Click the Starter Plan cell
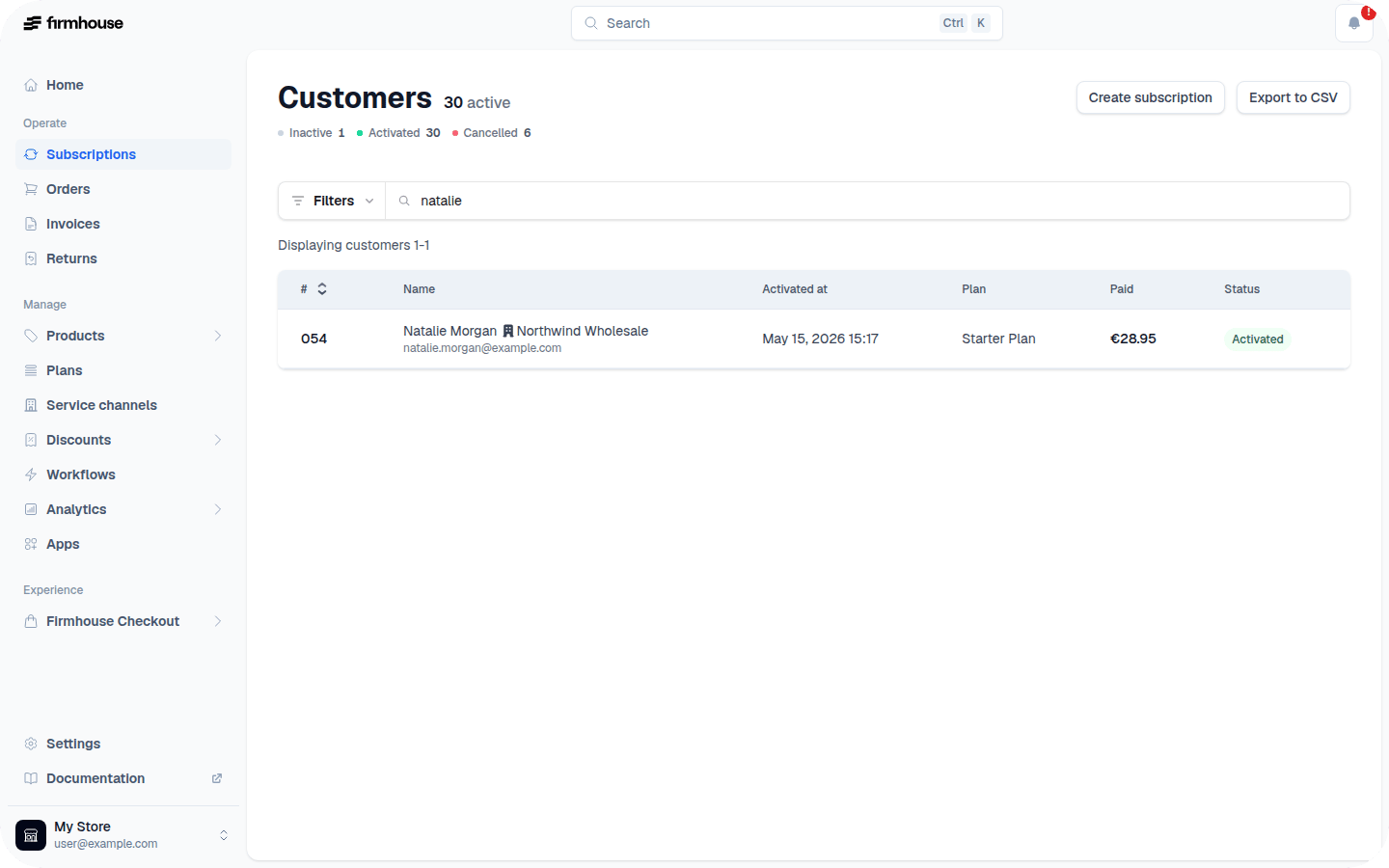Image resolution: width=1389 pixels, height=868 pixels. [x=998, y=339]
